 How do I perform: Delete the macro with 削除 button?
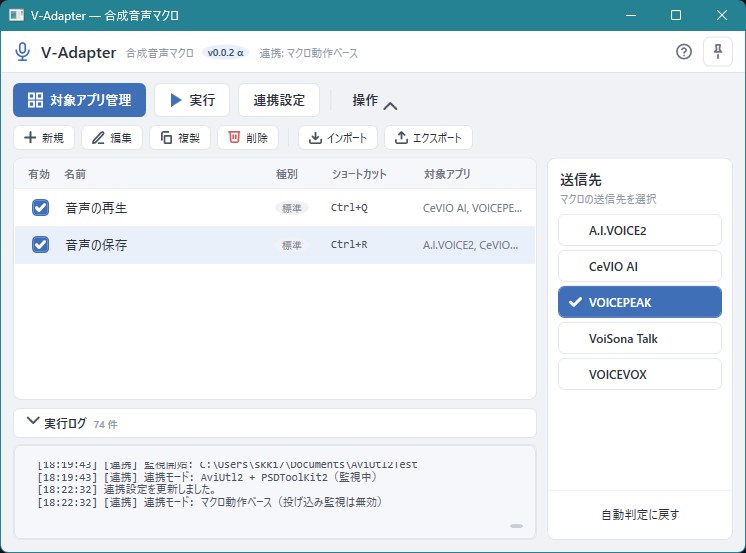[248, 138]
